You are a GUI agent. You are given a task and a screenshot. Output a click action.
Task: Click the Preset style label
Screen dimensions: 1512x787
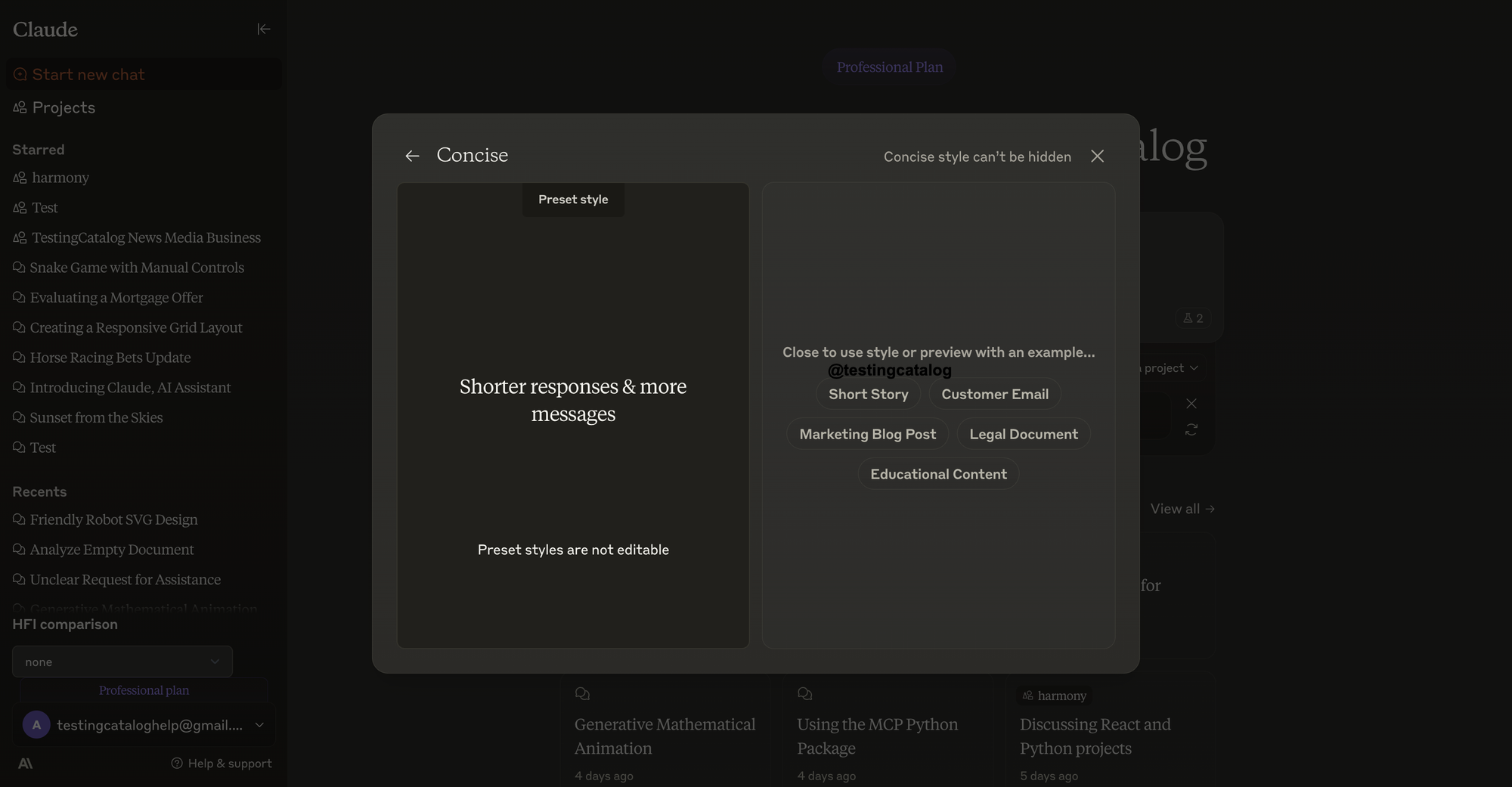pyautogui.click(x=573, y=200)
